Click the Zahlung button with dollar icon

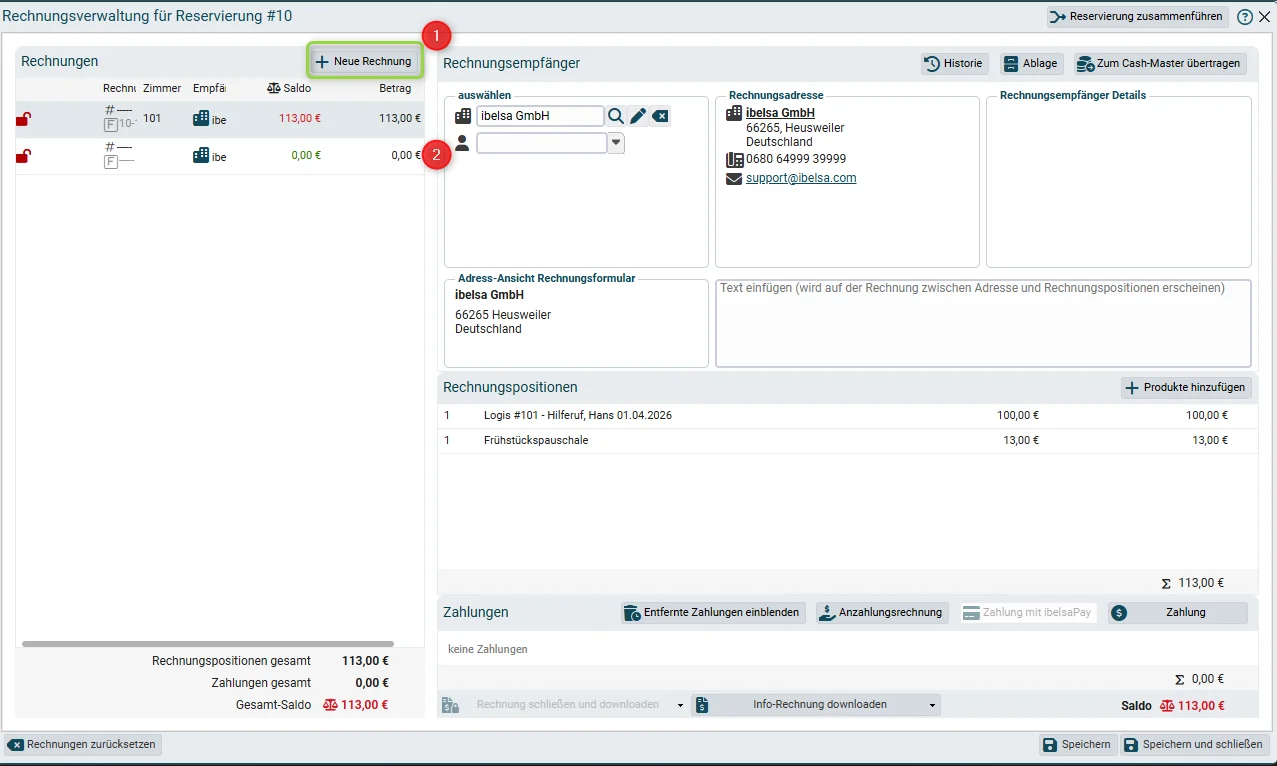tap(1178, 613)
